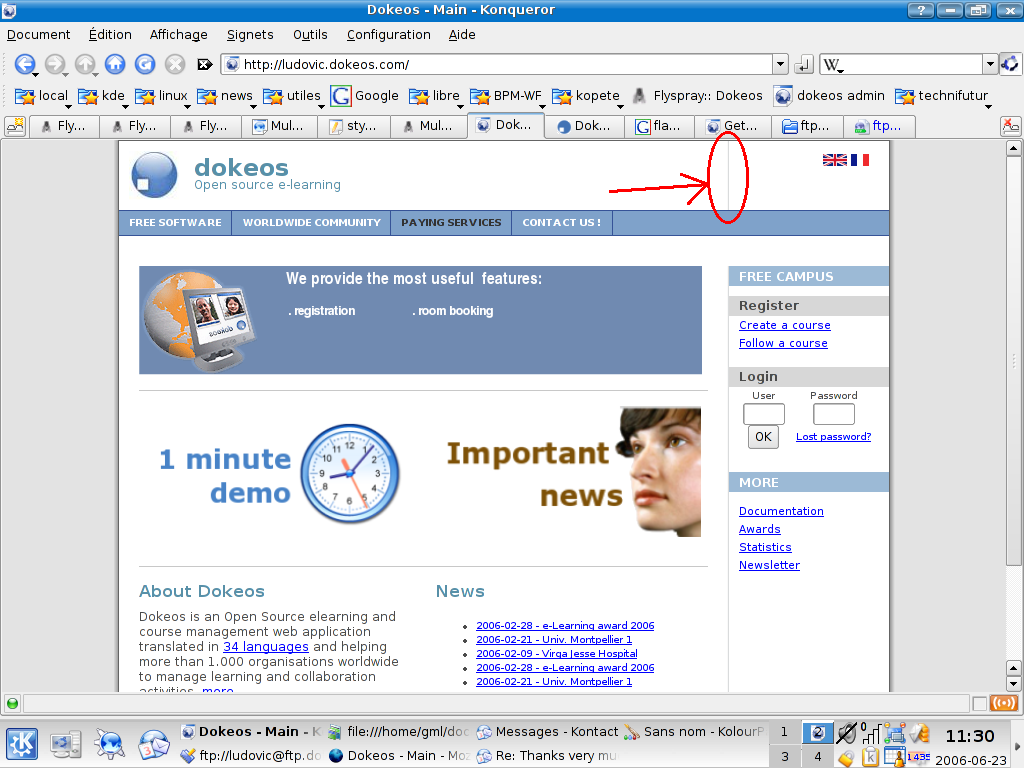Open the 34 languages link
Image resolution: width=1024 pixels, height=768 pixels.
click(x=266, y=647)
